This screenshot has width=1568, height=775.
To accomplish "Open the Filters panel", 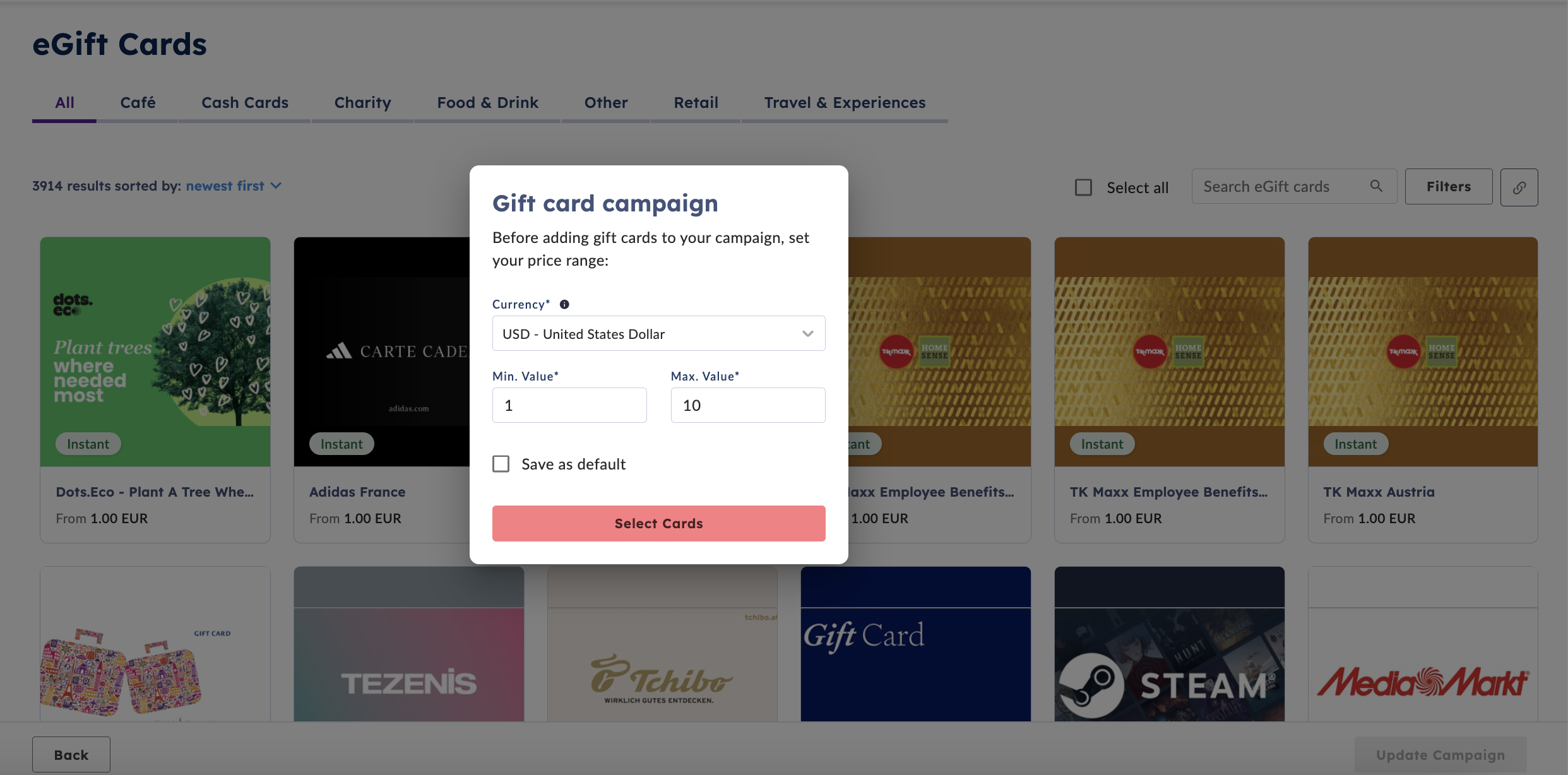I will tap(1449, 187).
